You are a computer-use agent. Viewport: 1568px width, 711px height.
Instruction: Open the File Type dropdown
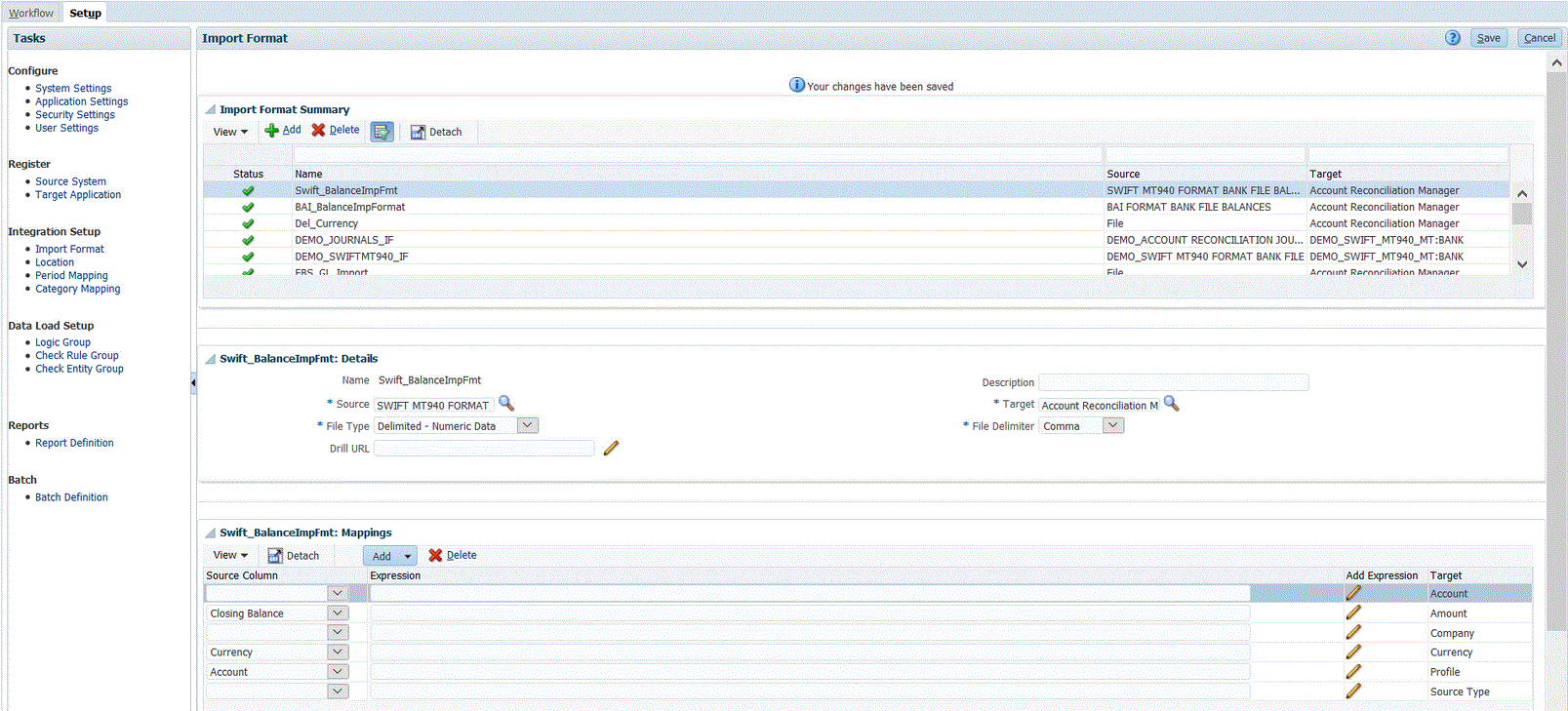coord(528,425)
